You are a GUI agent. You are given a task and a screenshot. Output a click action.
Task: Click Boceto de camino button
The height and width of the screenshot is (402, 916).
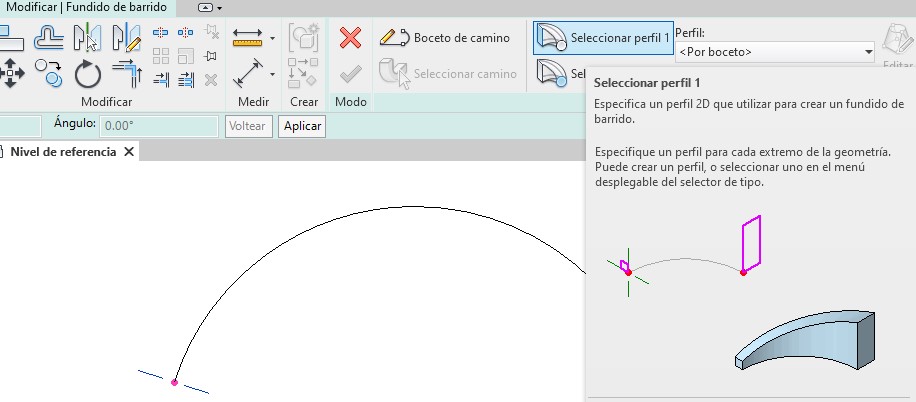[446, 38]
